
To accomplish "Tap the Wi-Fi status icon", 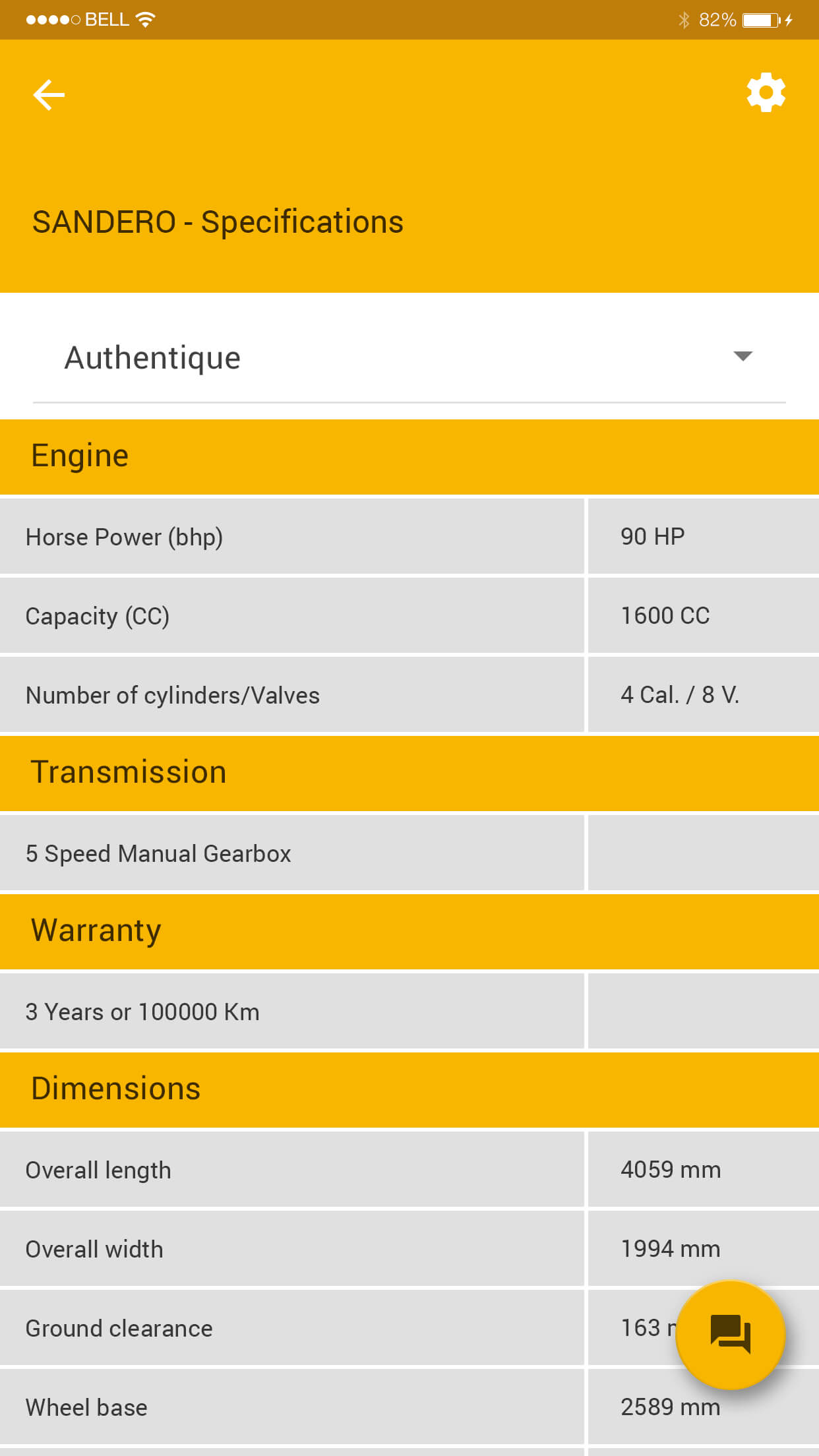I will [145, 19].
